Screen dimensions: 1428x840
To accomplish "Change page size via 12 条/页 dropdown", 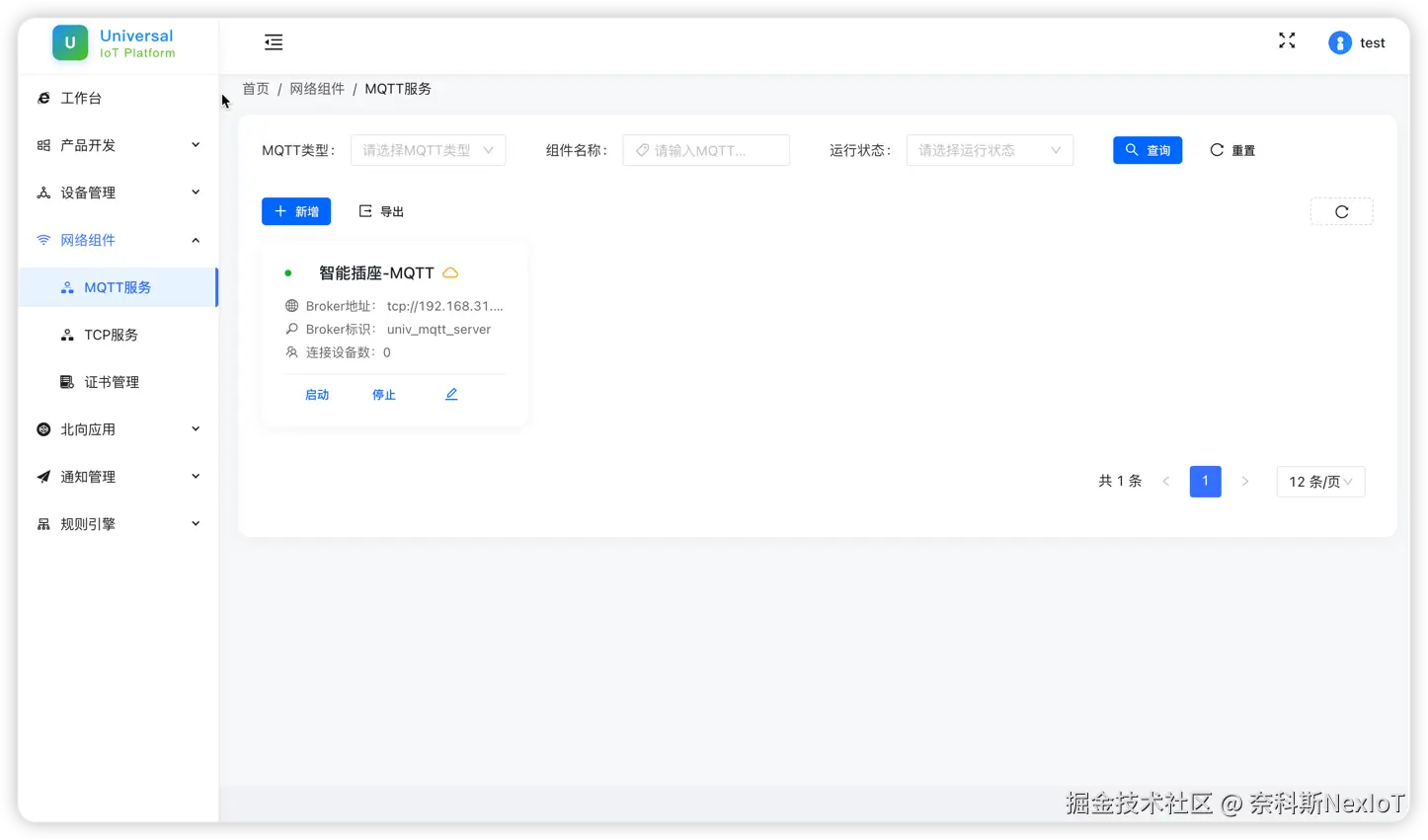I will tap(1320, 481).
